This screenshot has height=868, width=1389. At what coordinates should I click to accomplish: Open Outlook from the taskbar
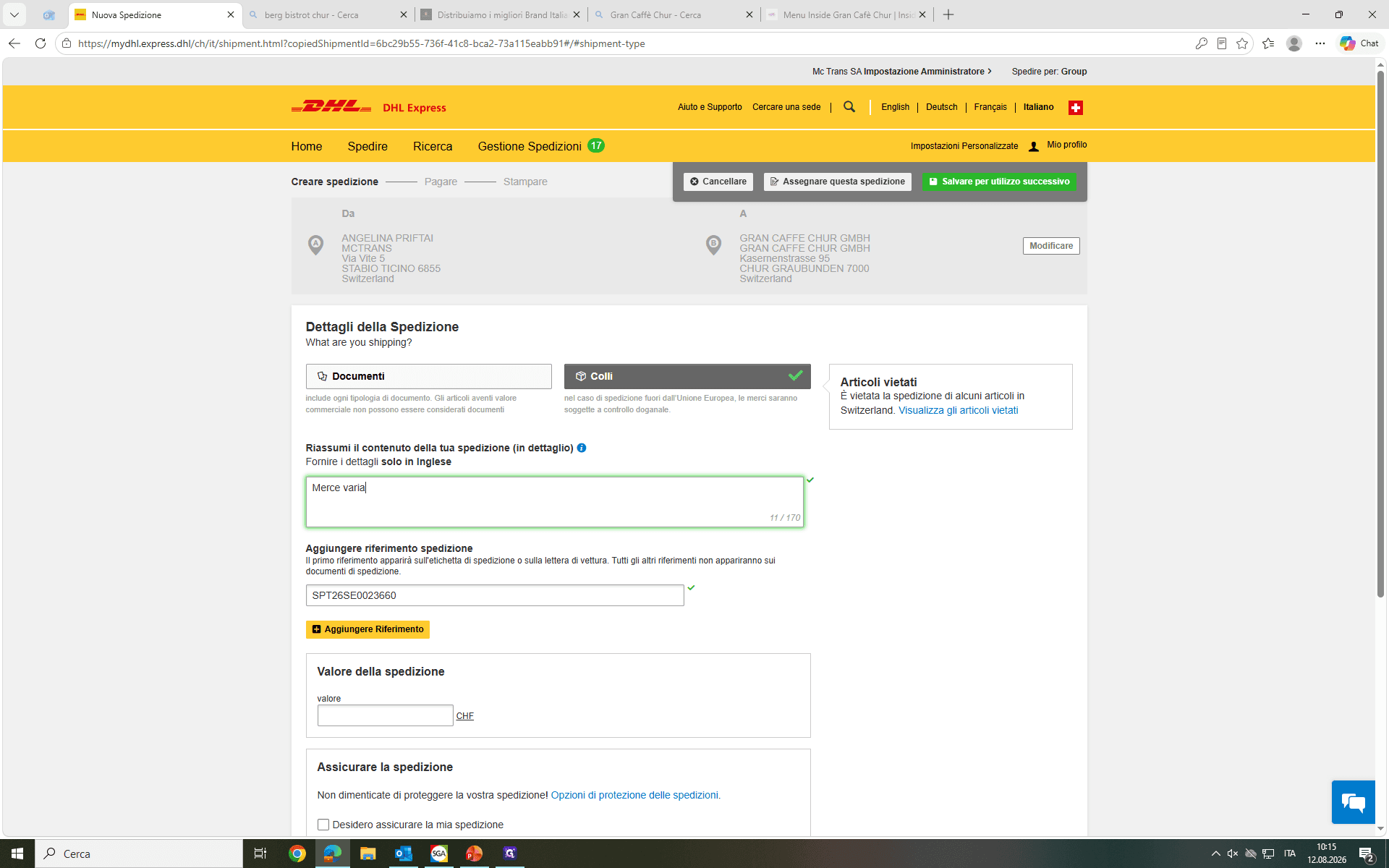(x=403, y=854)
